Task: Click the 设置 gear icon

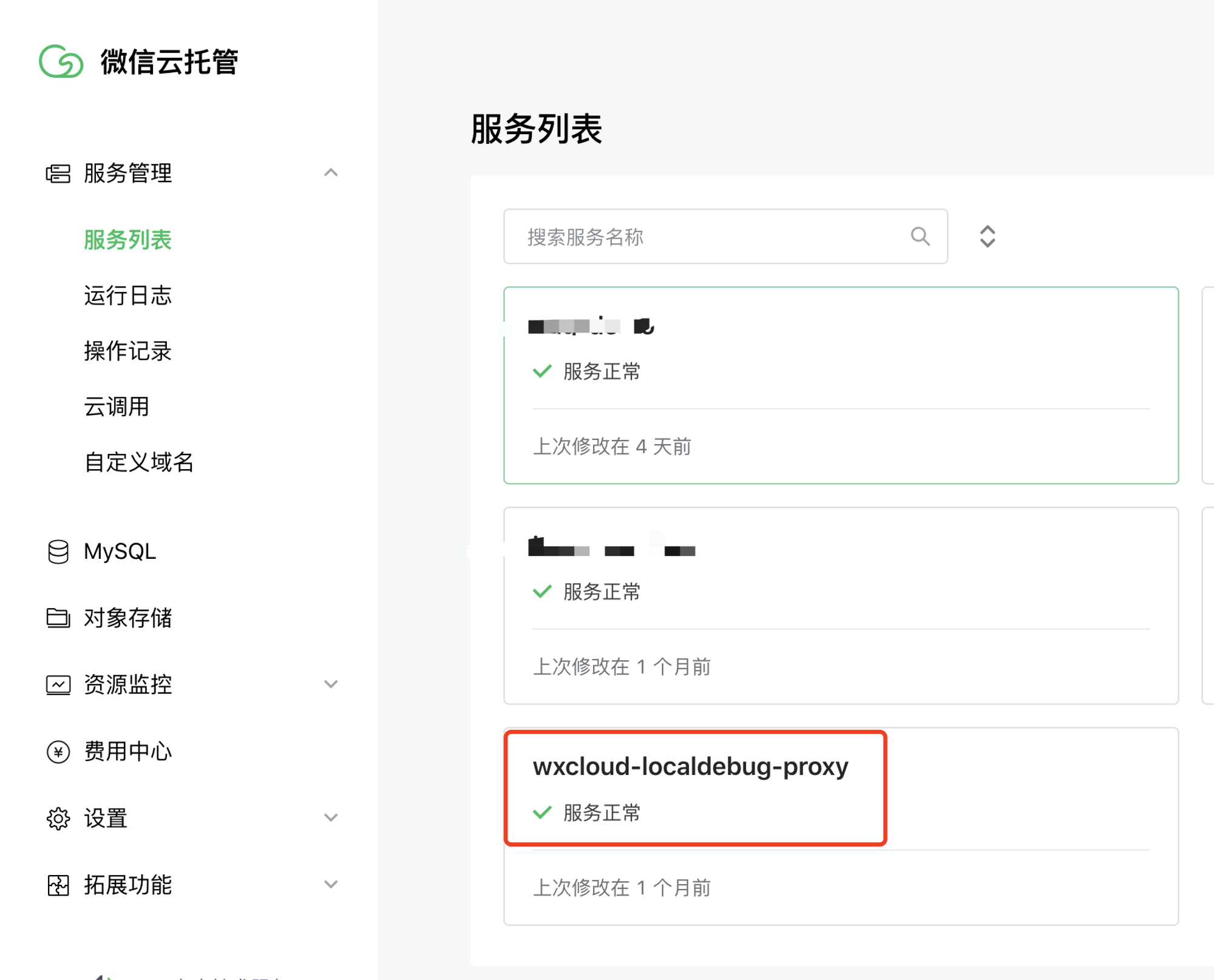Action: 58,819
